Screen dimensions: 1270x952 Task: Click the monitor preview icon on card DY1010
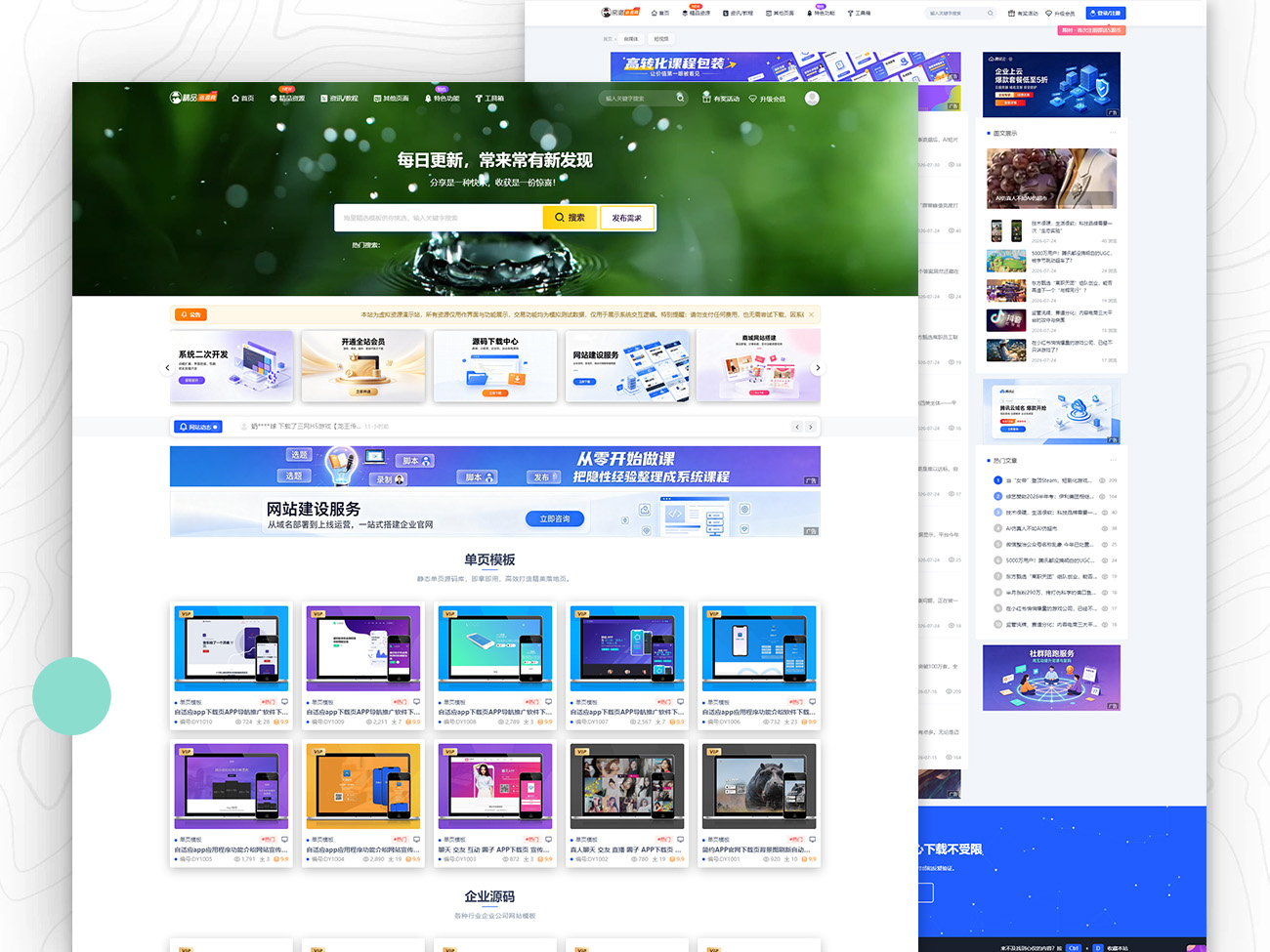284,702
